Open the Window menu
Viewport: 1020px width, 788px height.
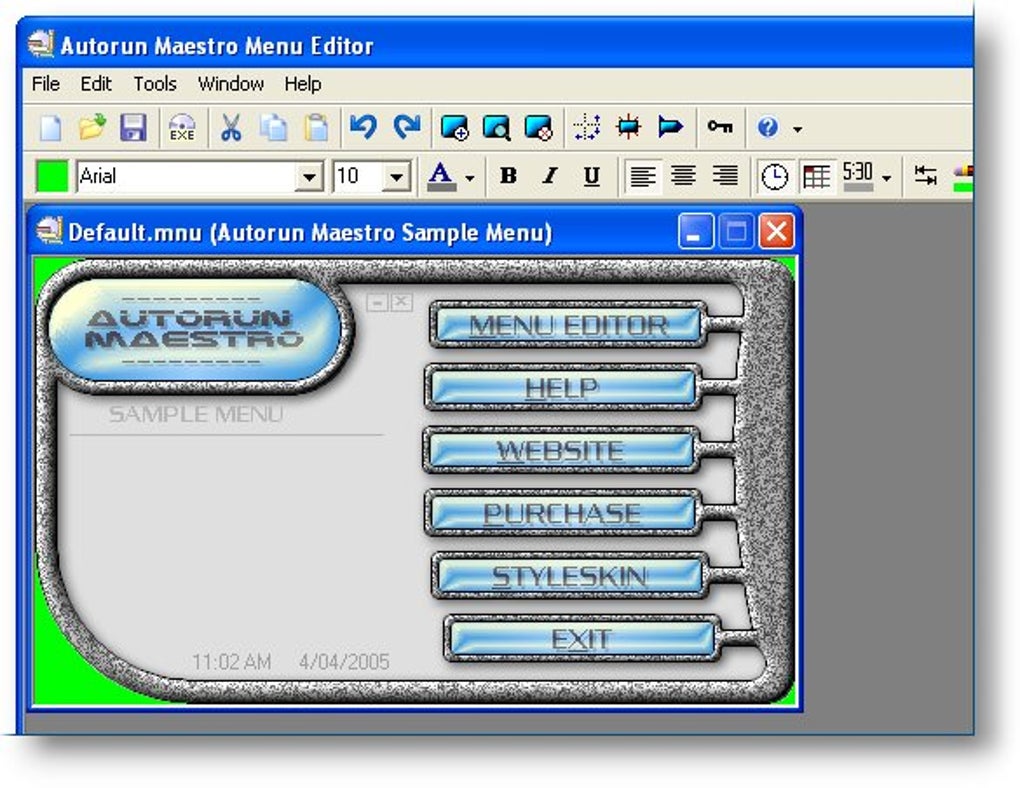pyautogui.click(x=230, y=84)
